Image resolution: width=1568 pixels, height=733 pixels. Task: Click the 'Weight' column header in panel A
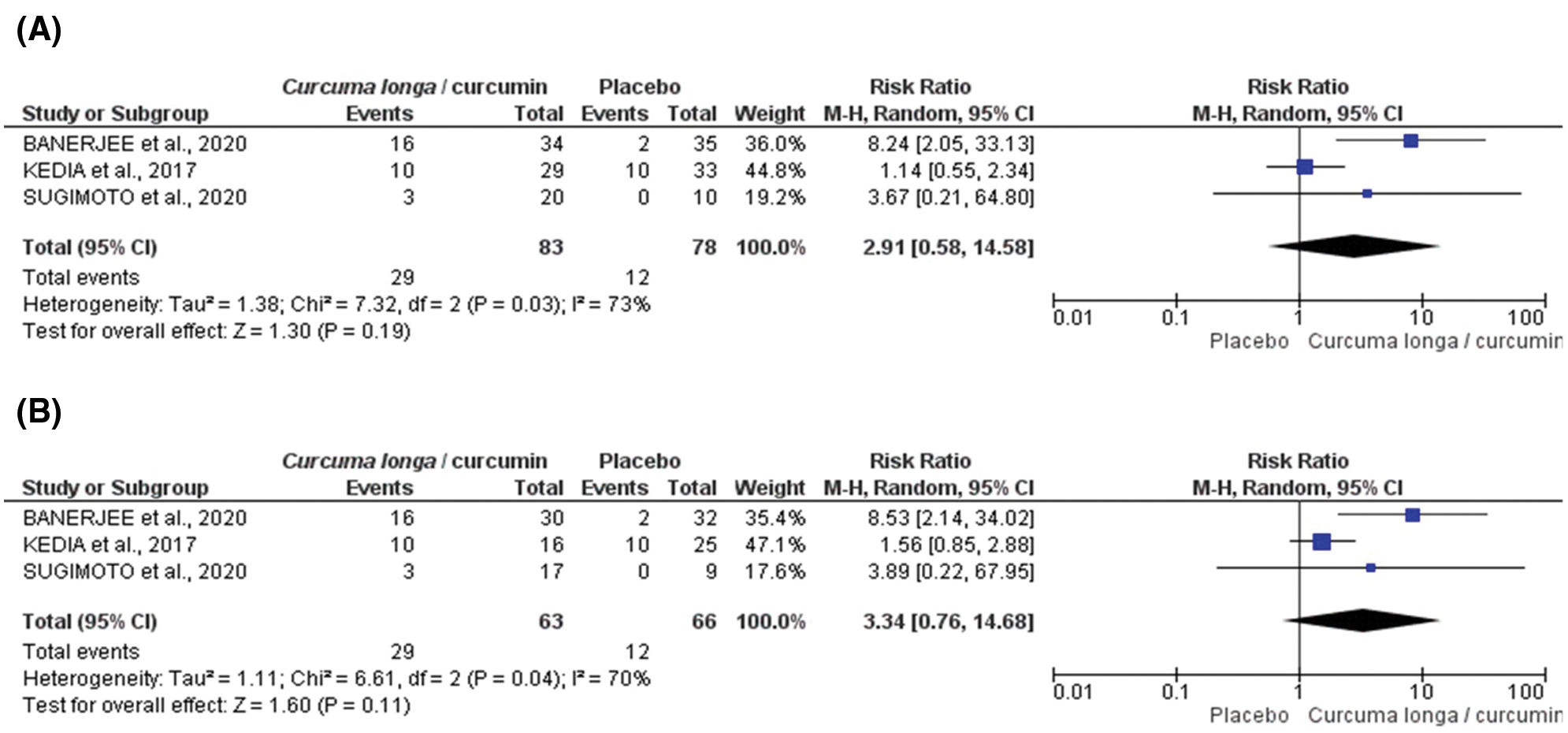click(x=769, y=113)
